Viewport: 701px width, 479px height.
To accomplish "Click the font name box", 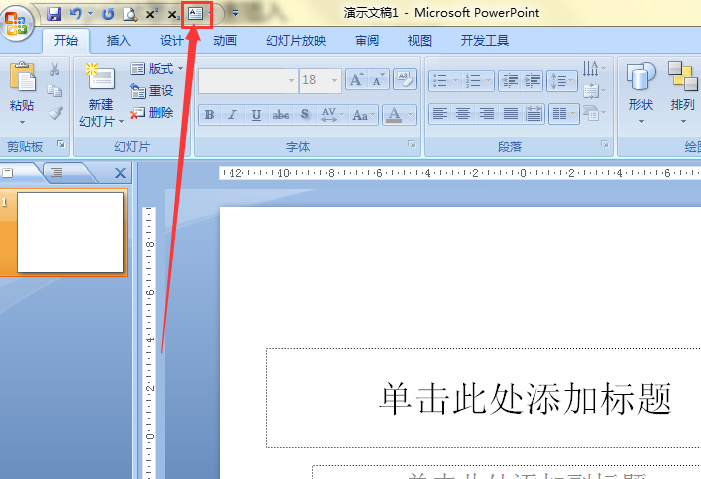I will pos(248,81).
